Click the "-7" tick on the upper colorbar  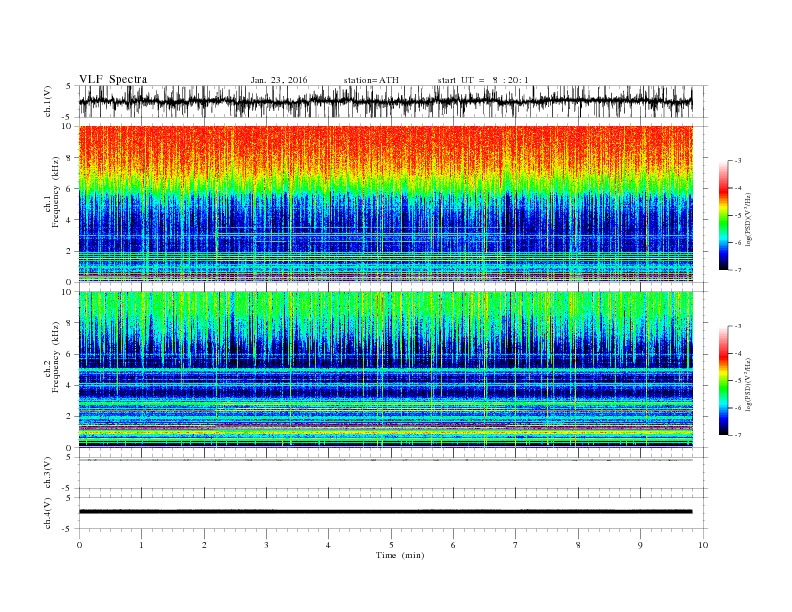737,270
